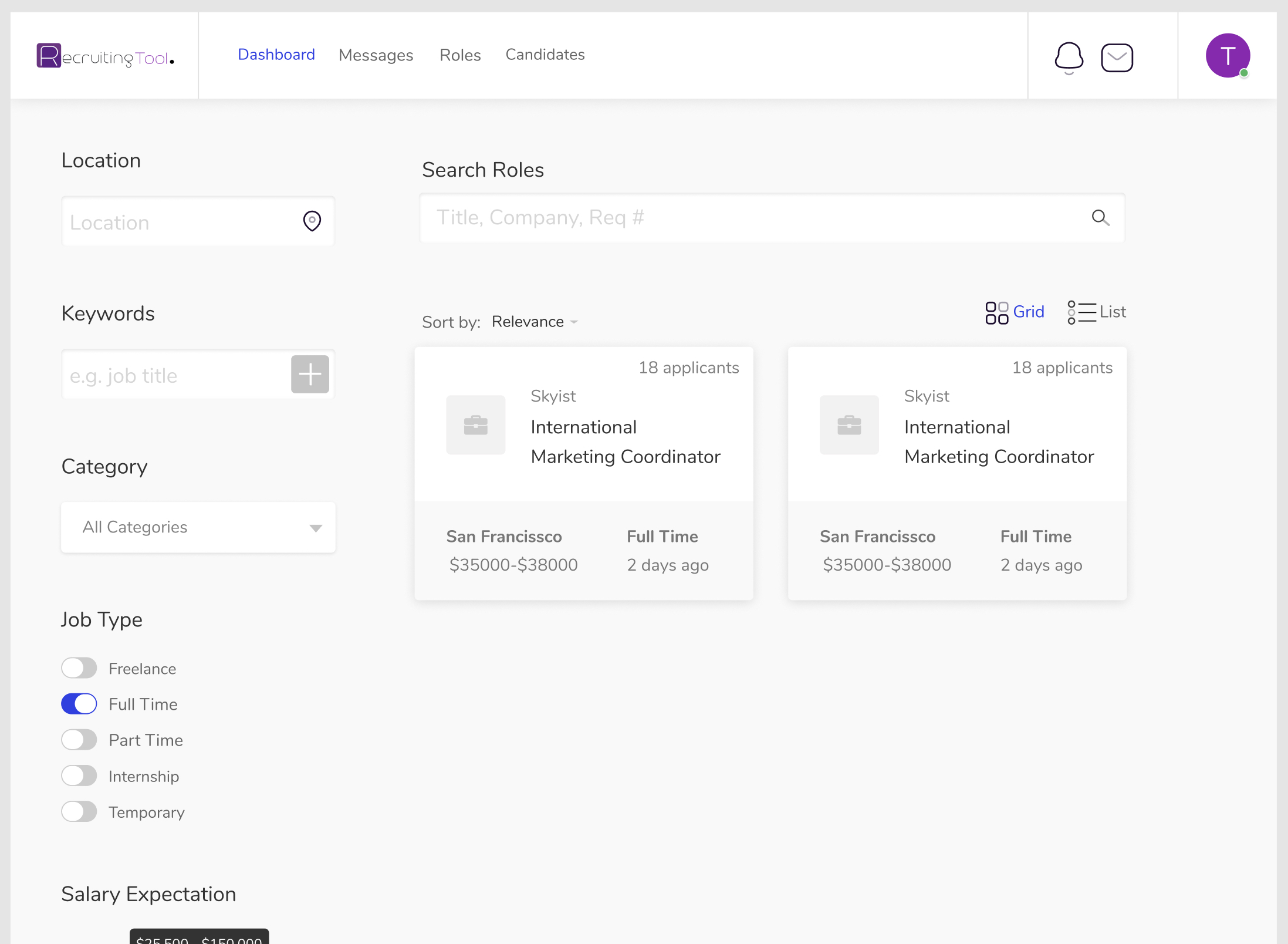
Task: Disable the Full Time toggle
Action: pyautogui.click(x=79, y=704)
